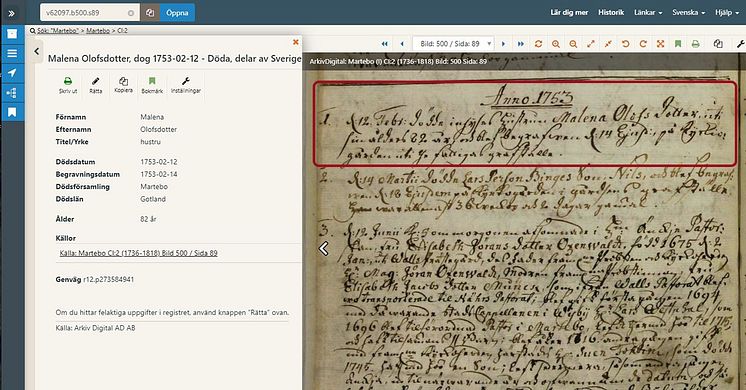Screen dimensions: 746x390
Task: Open the Bild 500 / Sida 89 dropdown
Action: point(453,44)
